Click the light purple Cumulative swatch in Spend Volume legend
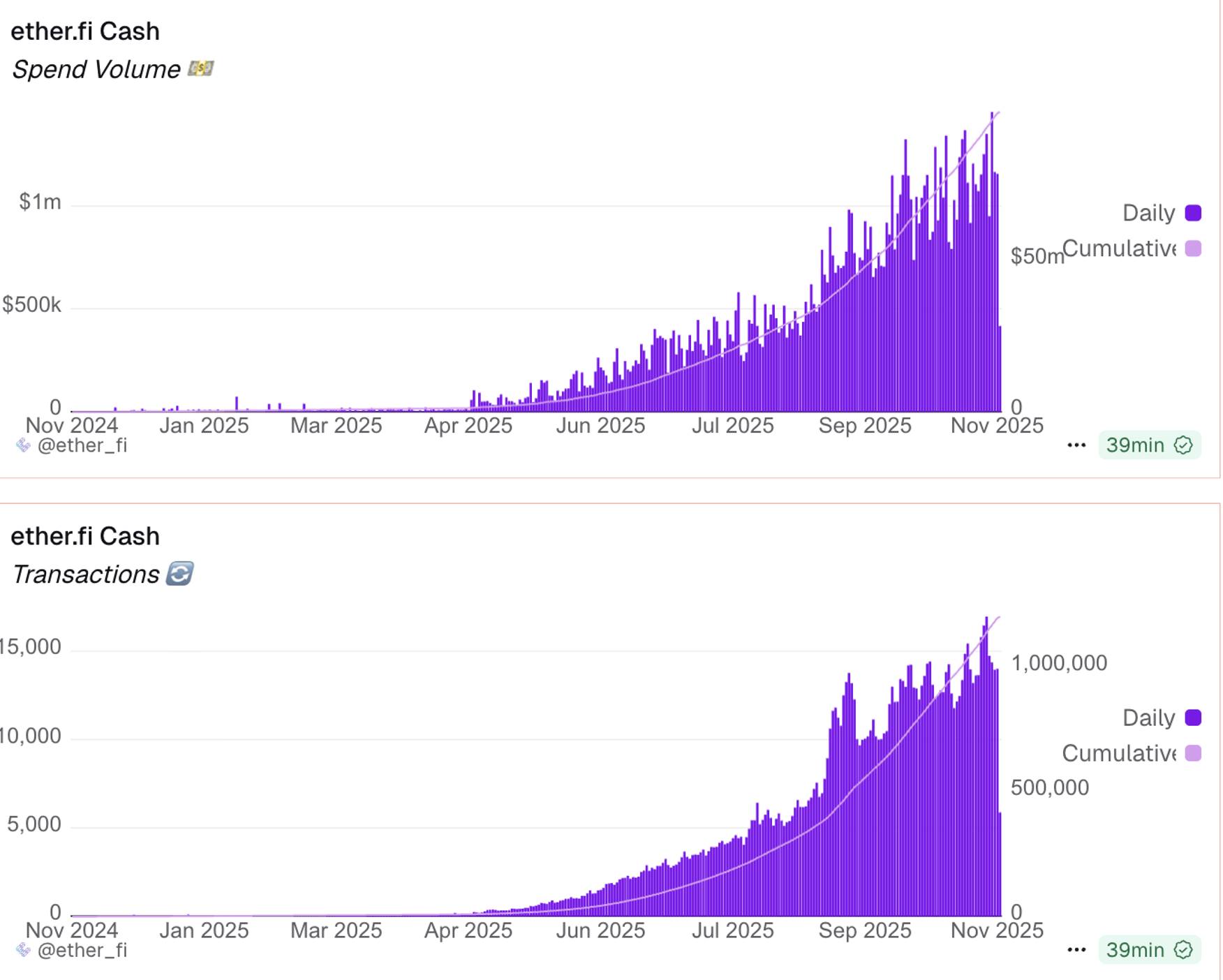This screenshot has width=1223, height=980. (1193, 248)
